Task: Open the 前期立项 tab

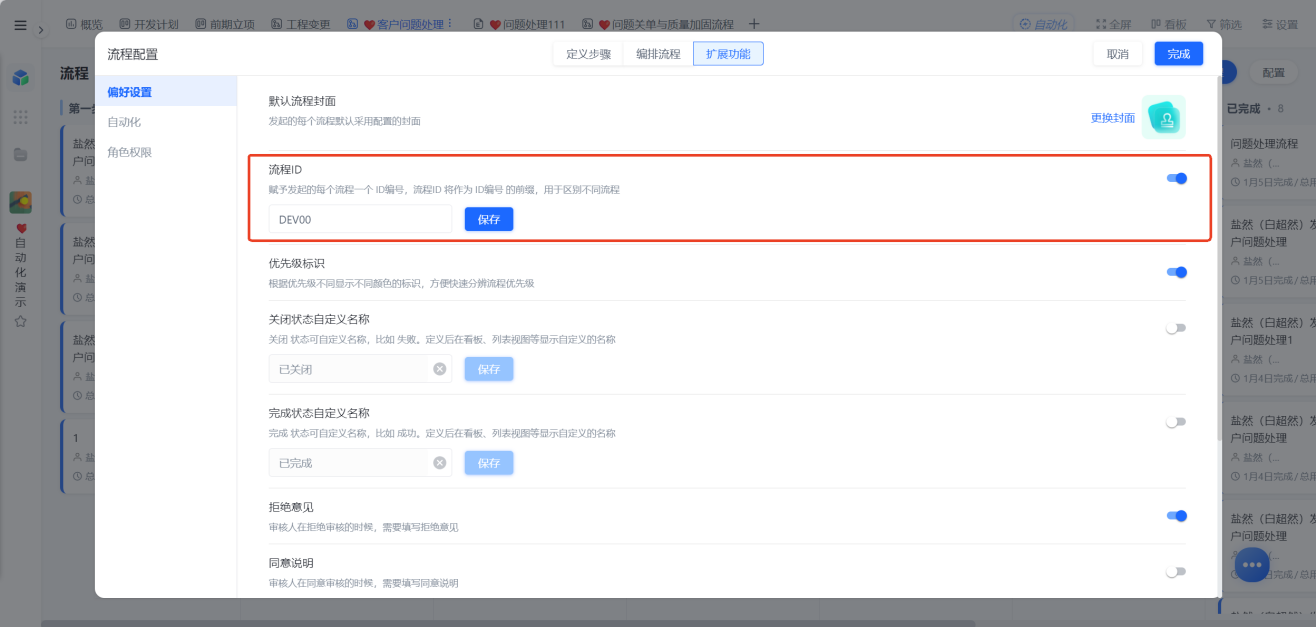Action: click(225, 24)
